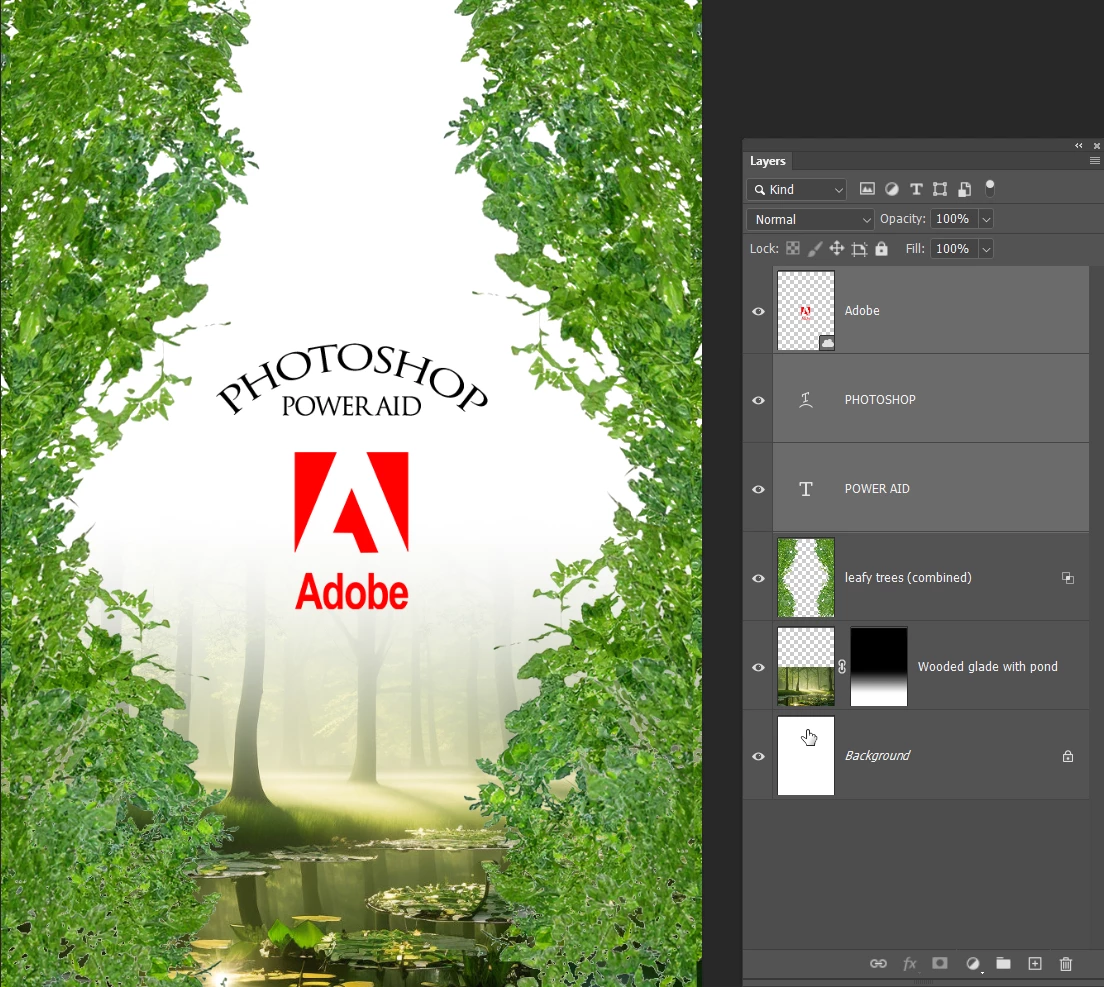Screen dimensions: 1104x987
Task: Hide the Wooded glade with pond layer
Action: point(758,667)
